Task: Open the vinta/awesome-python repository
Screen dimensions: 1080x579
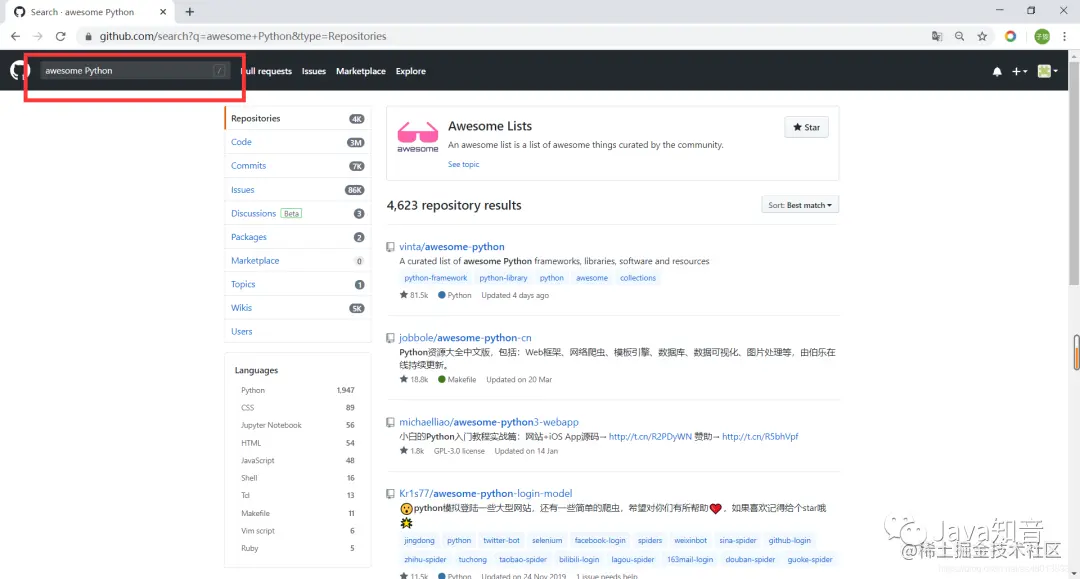Action: click(x=452, y=246)
